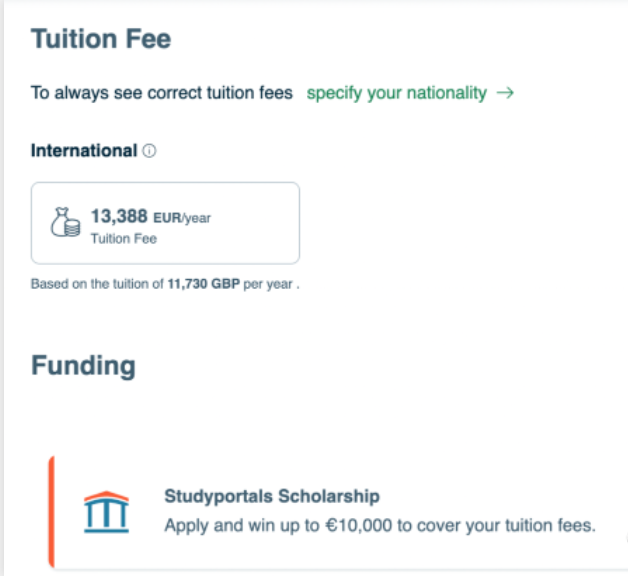
Task: Click the info icon beside International
Action: tap(150, 152)
